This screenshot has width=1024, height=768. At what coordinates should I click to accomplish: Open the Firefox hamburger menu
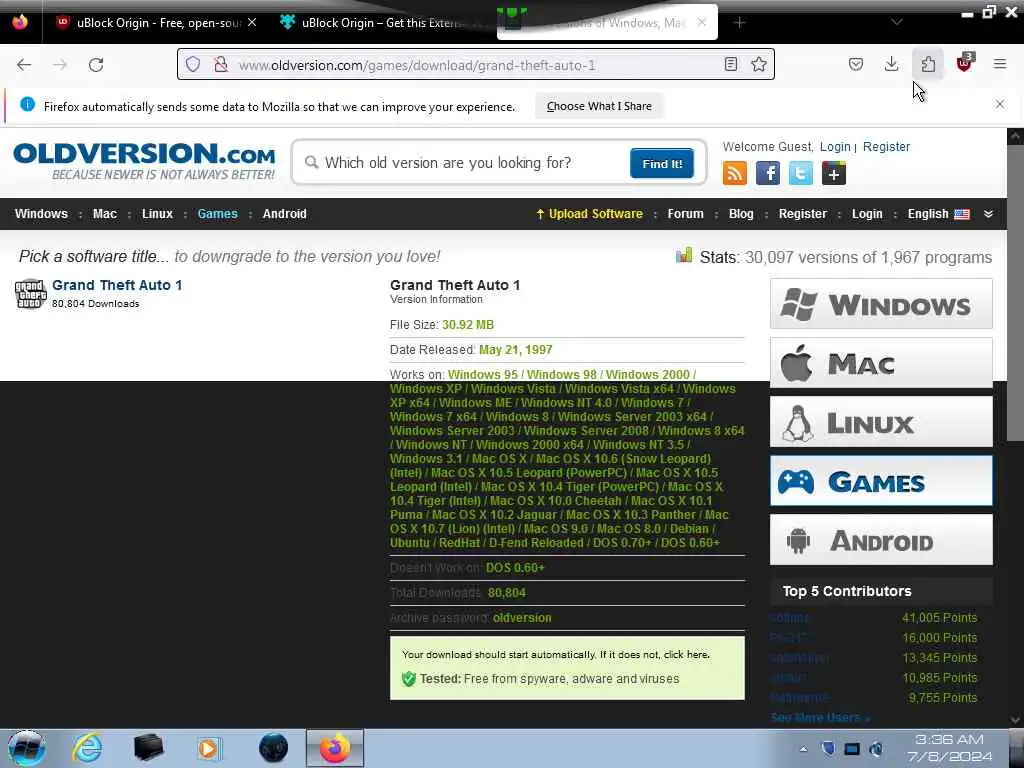(x=999, y=64)
